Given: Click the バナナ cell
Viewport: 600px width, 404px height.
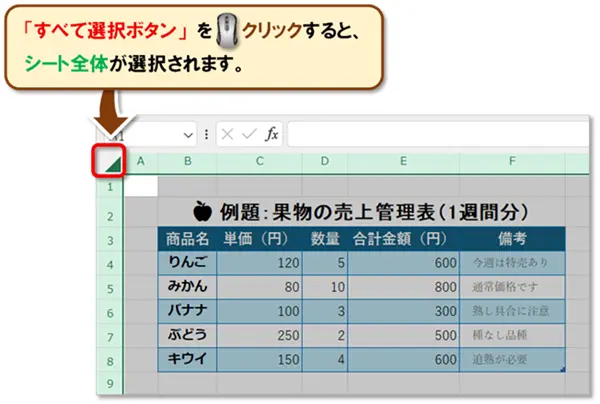Looking at the screenshot, I should point(188,311).
